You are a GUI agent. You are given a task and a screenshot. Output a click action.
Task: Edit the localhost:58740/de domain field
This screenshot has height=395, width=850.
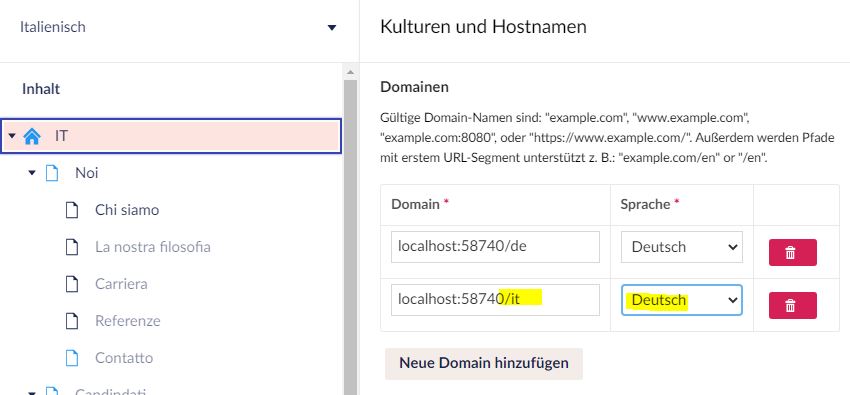pyautogui.click(x=495, y=247)
